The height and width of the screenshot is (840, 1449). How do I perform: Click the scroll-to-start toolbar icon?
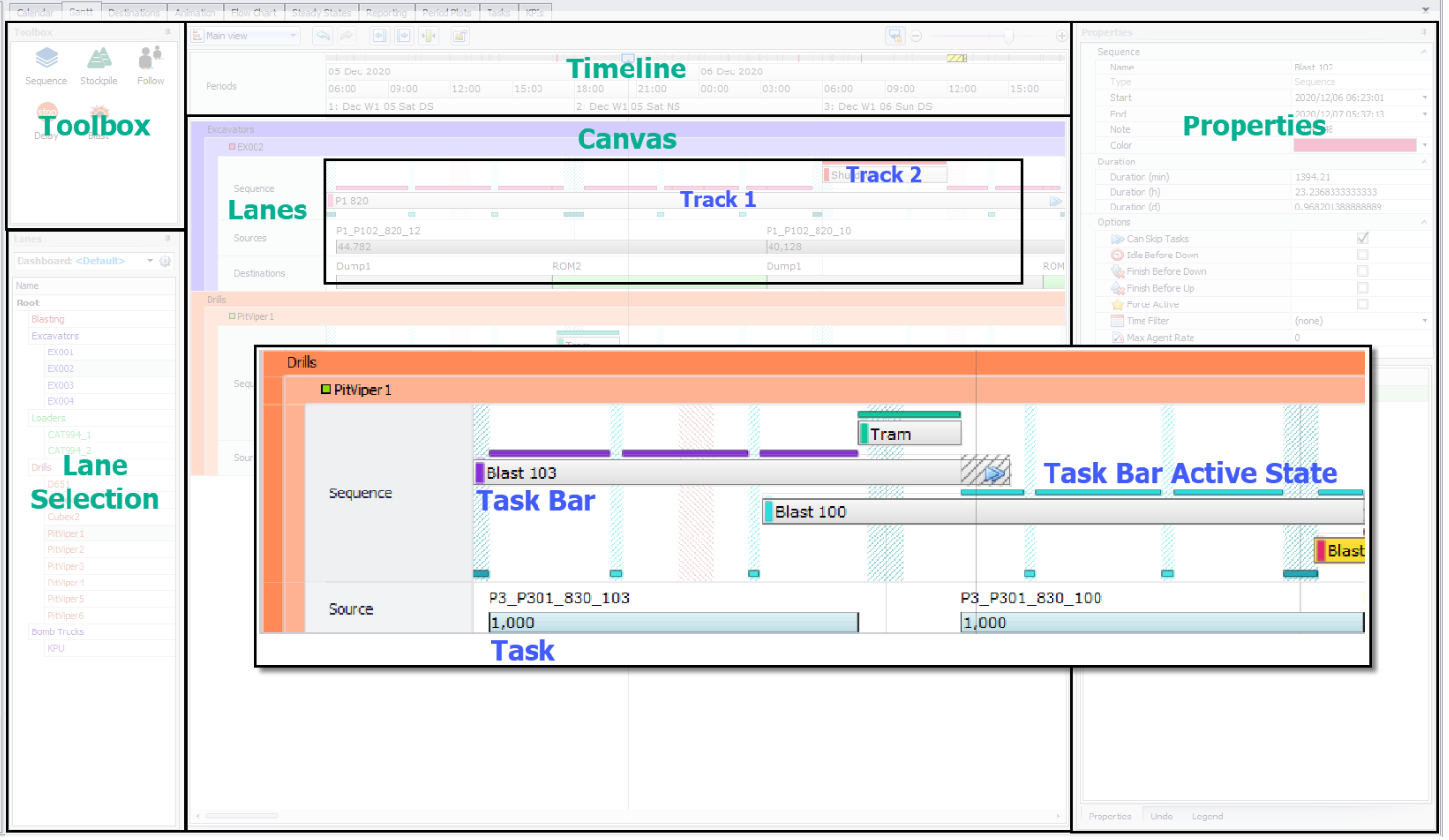379,36
